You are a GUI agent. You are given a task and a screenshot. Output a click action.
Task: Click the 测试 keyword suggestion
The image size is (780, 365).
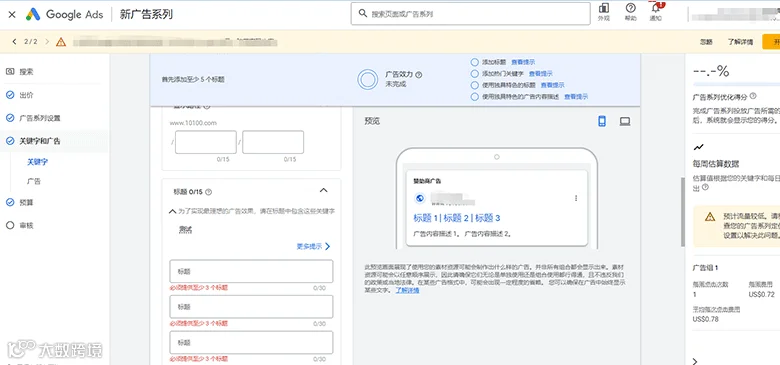(185, 230)
